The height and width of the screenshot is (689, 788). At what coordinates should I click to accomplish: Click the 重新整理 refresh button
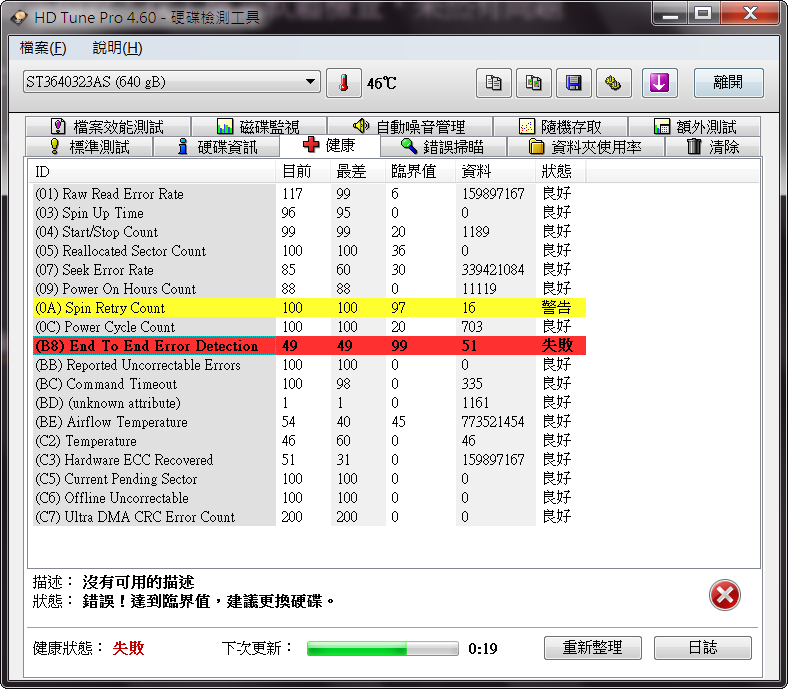click(593, 648)
